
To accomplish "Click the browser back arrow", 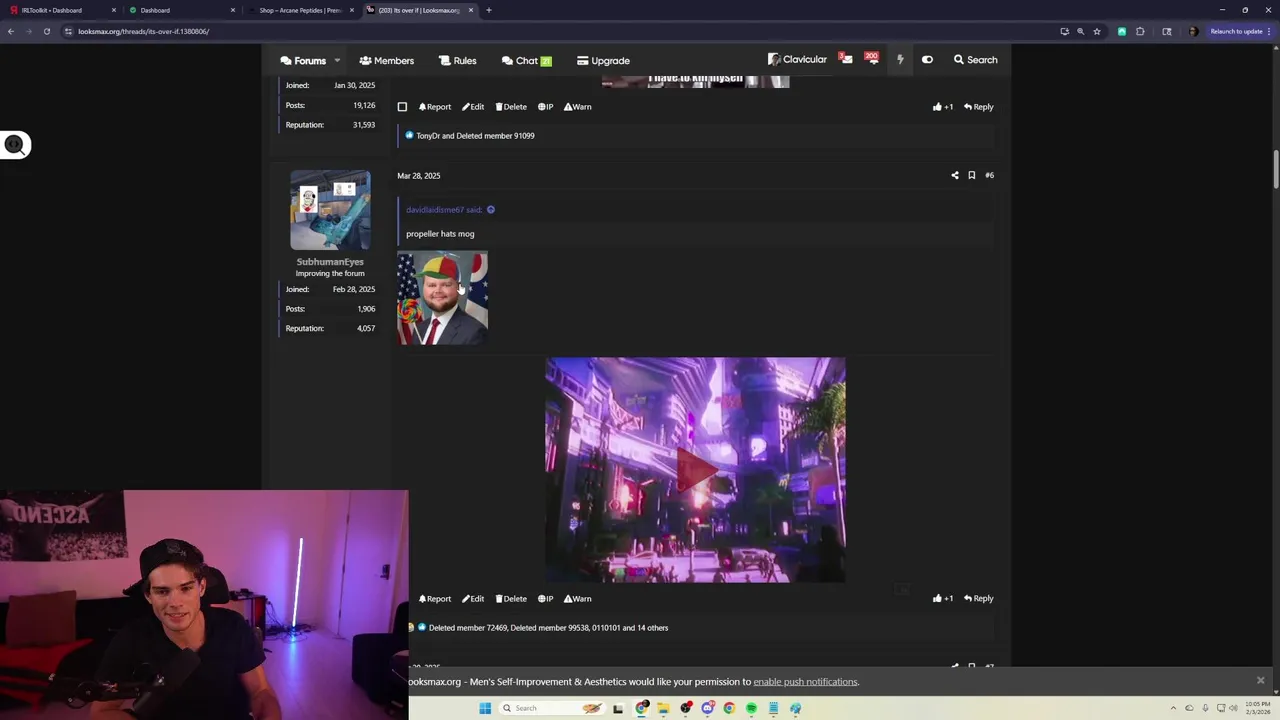I will point(11,31).
